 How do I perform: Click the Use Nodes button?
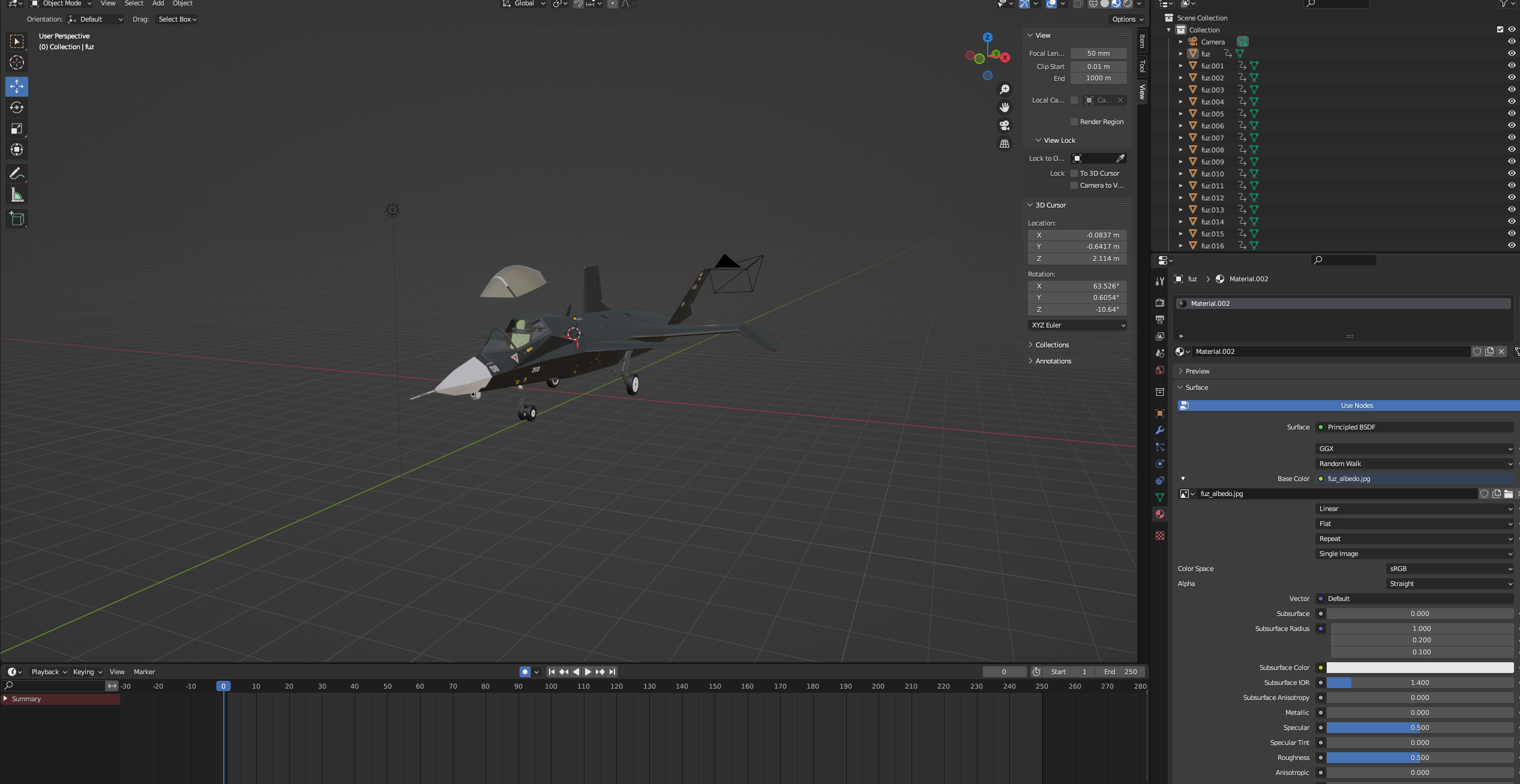[1349, 405]
